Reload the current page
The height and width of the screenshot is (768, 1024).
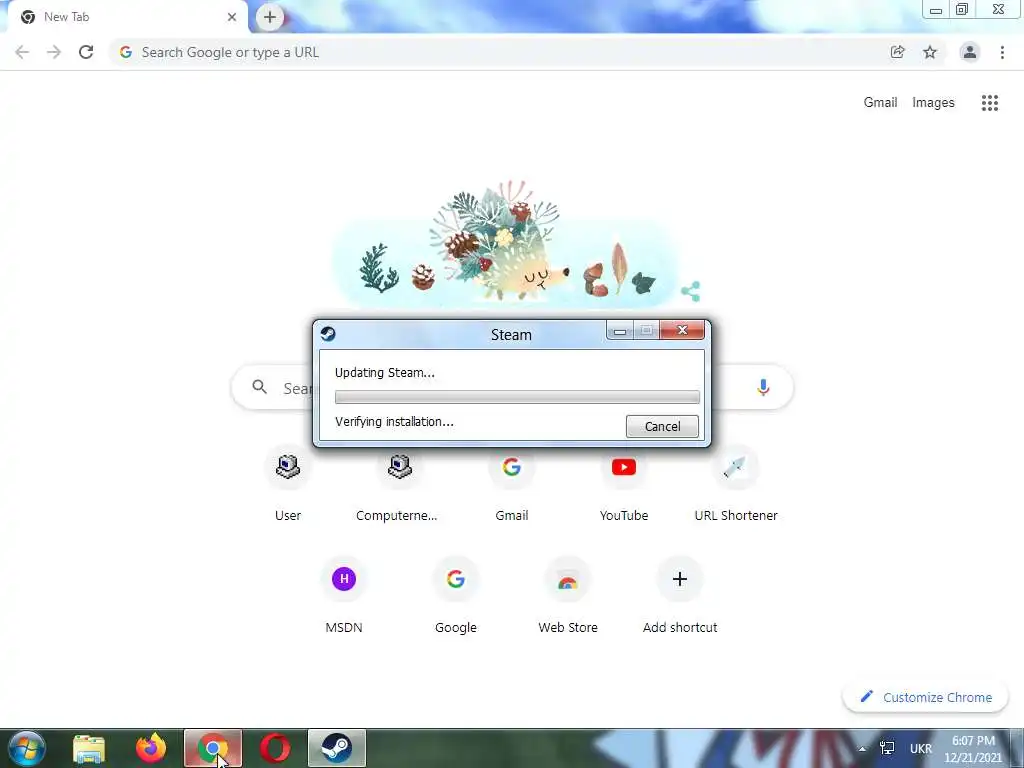86,52
